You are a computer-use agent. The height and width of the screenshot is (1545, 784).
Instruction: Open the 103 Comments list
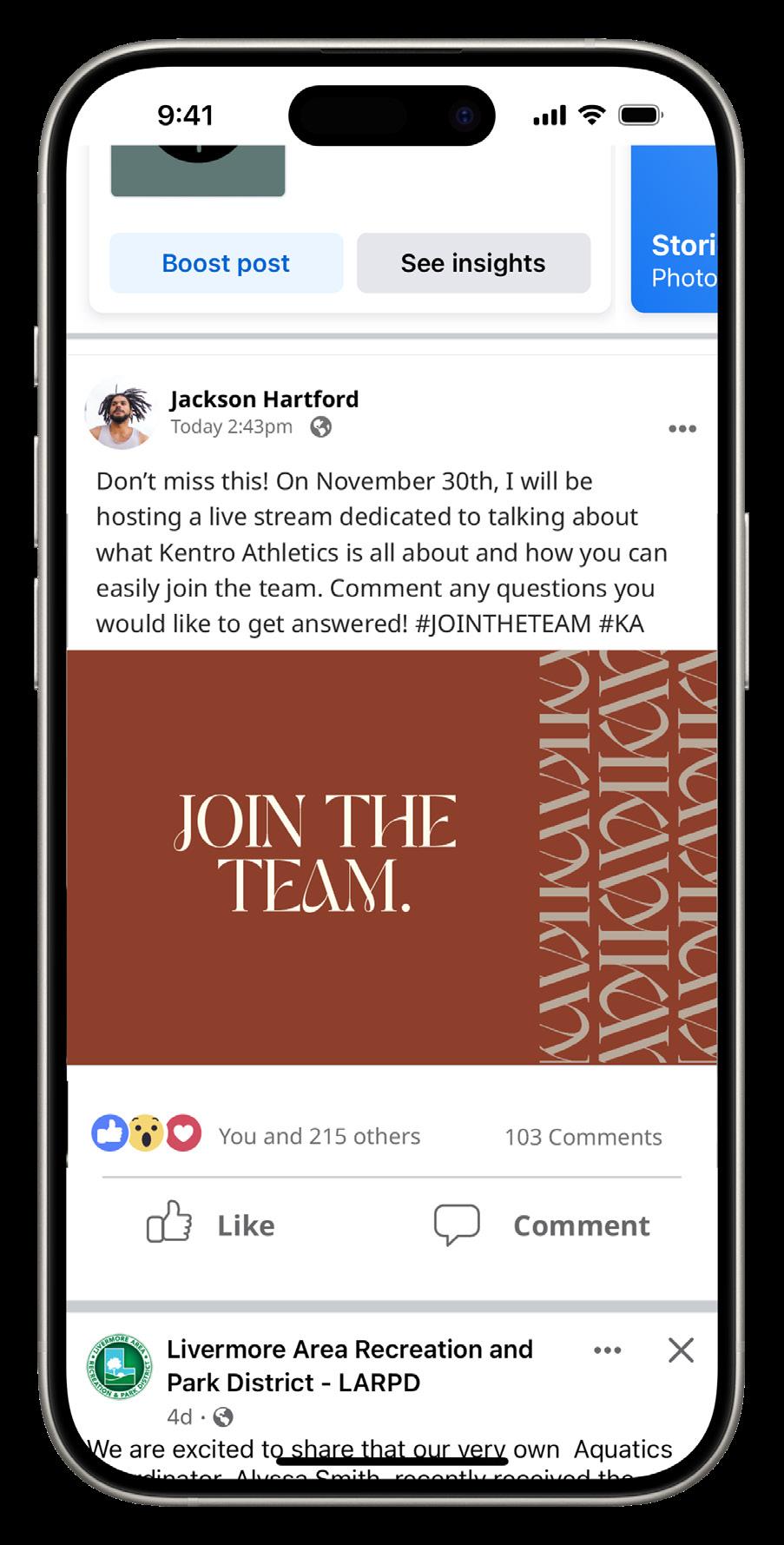pyautogui.click(x=583, y=1137)
